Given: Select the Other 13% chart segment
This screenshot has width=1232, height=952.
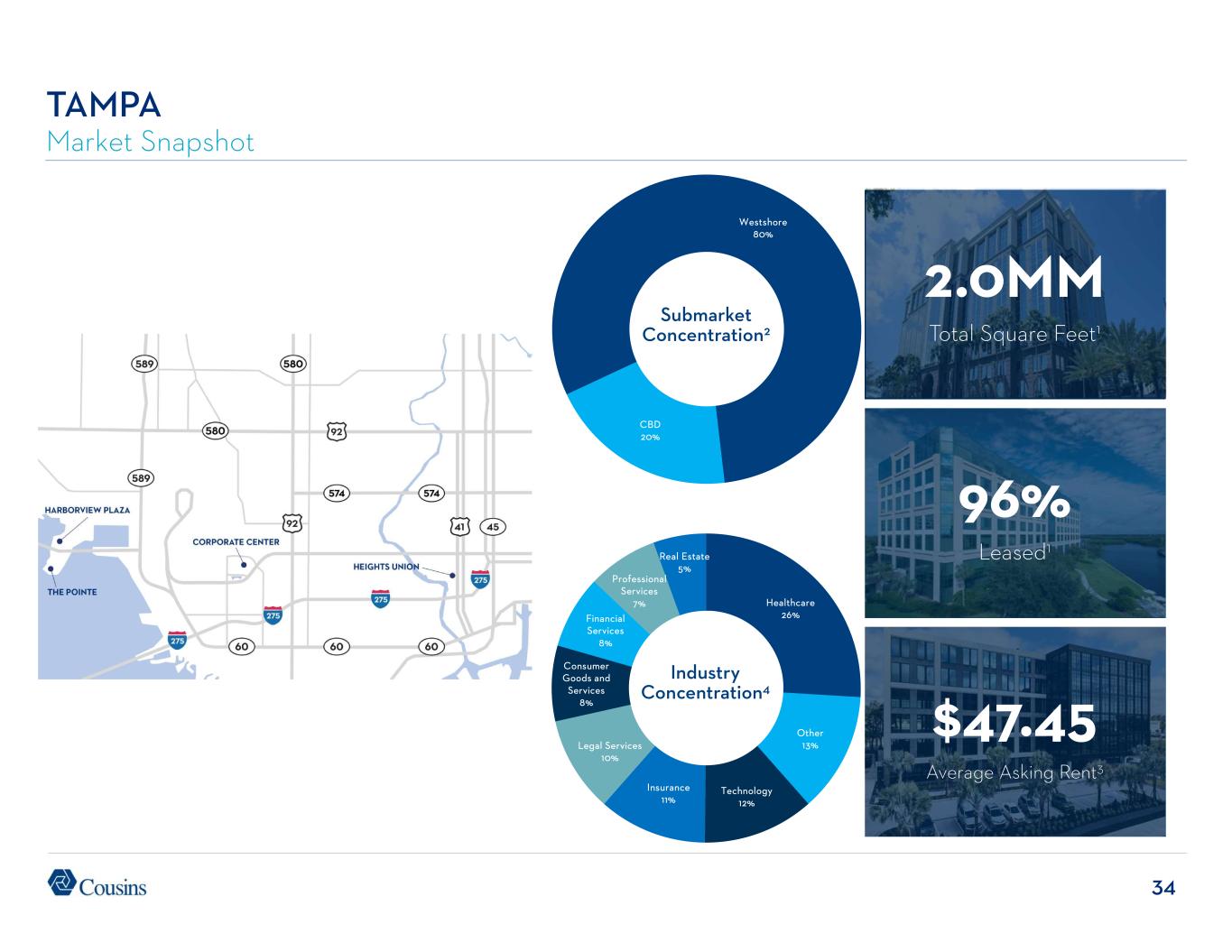Looking at the screenshot, I should point(810,739).
